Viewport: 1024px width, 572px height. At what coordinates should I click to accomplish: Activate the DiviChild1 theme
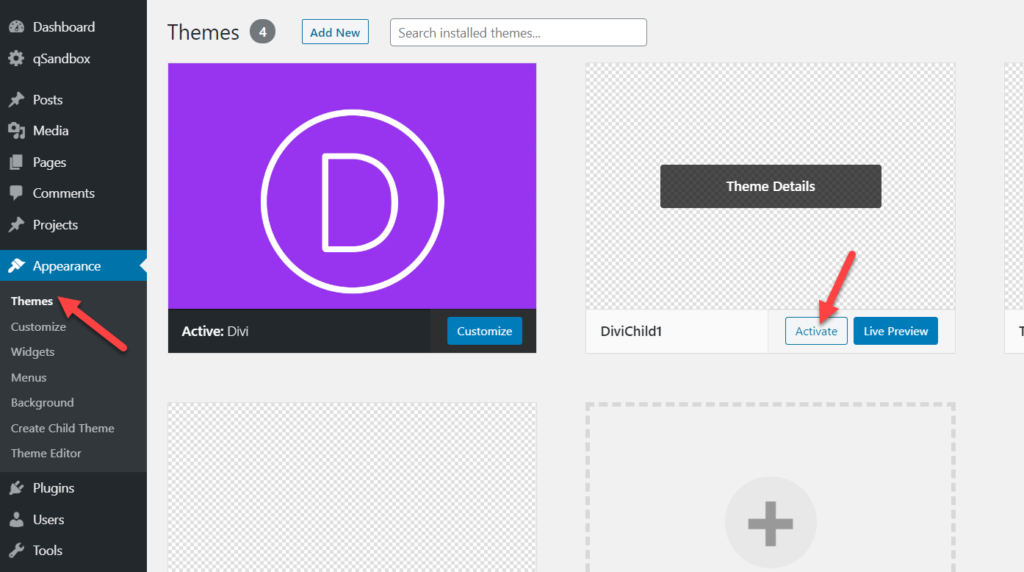coord(816,331)
